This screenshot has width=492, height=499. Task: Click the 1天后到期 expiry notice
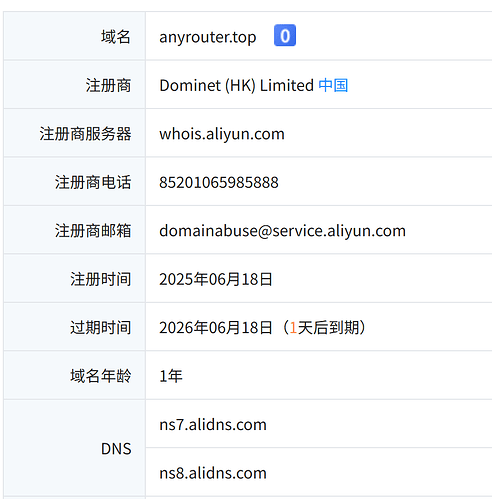coord(325,328)
